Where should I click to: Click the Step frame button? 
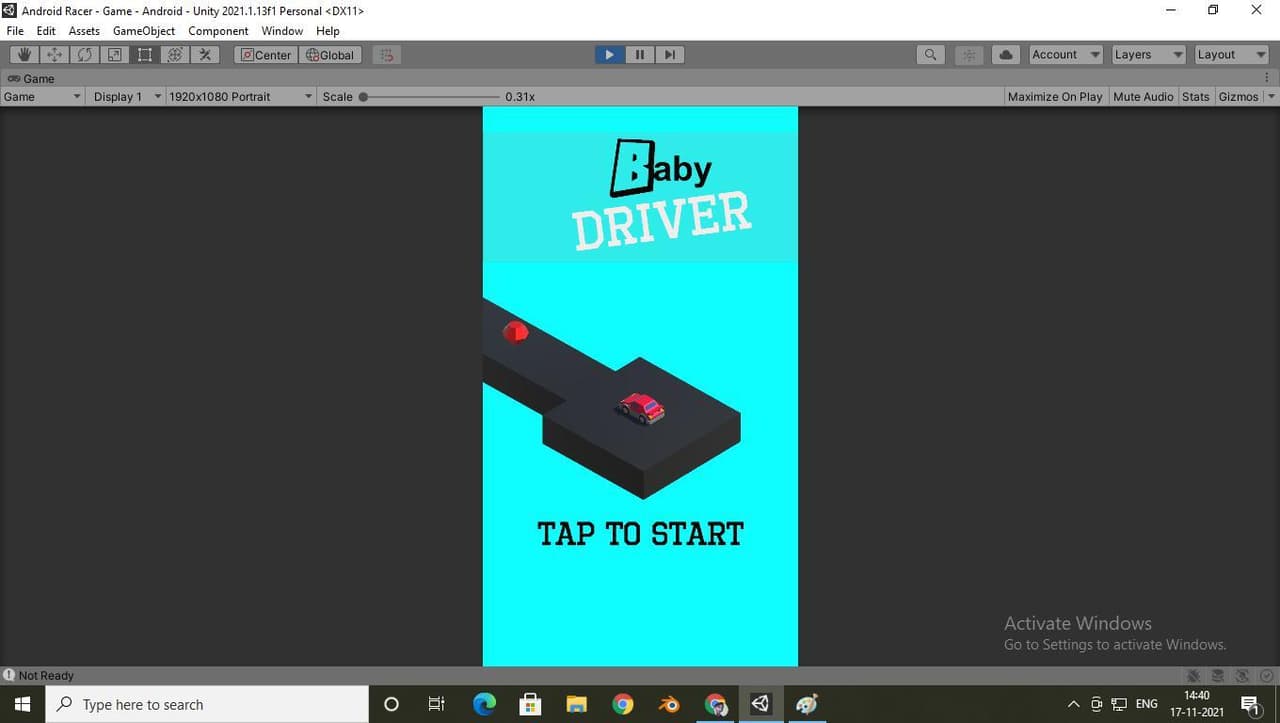click(x=670, y=55)
